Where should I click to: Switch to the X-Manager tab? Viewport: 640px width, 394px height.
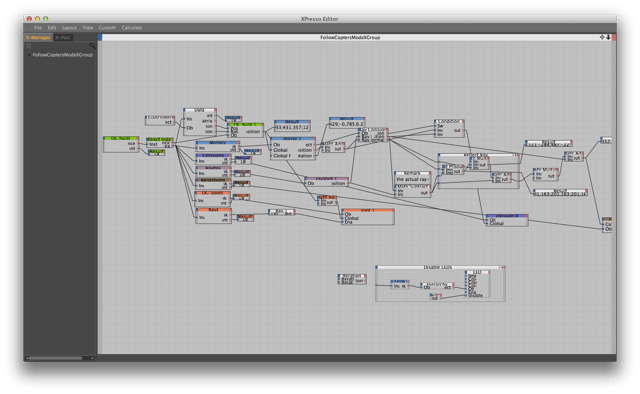tap(38, 38)
